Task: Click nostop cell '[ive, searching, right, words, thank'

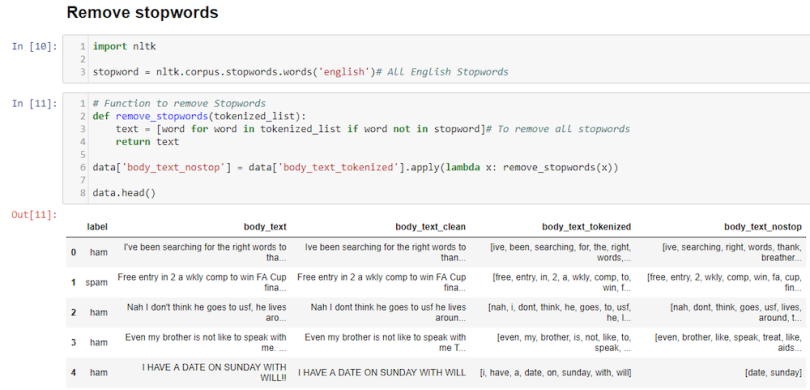Action: tap(732, 252)
